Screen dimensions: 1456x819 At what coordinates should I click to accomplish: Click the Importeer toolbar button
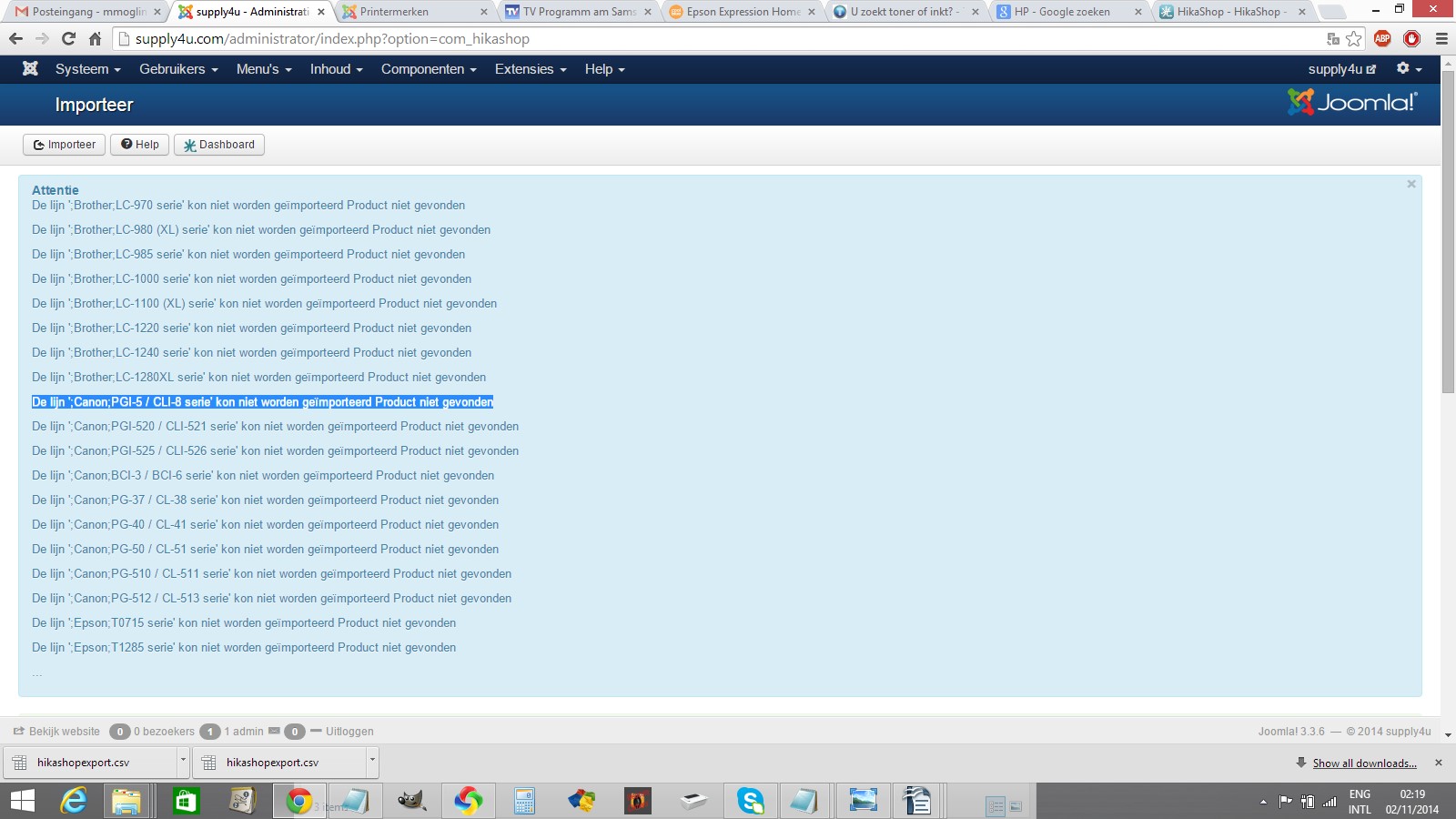click(x=64, y=145)
